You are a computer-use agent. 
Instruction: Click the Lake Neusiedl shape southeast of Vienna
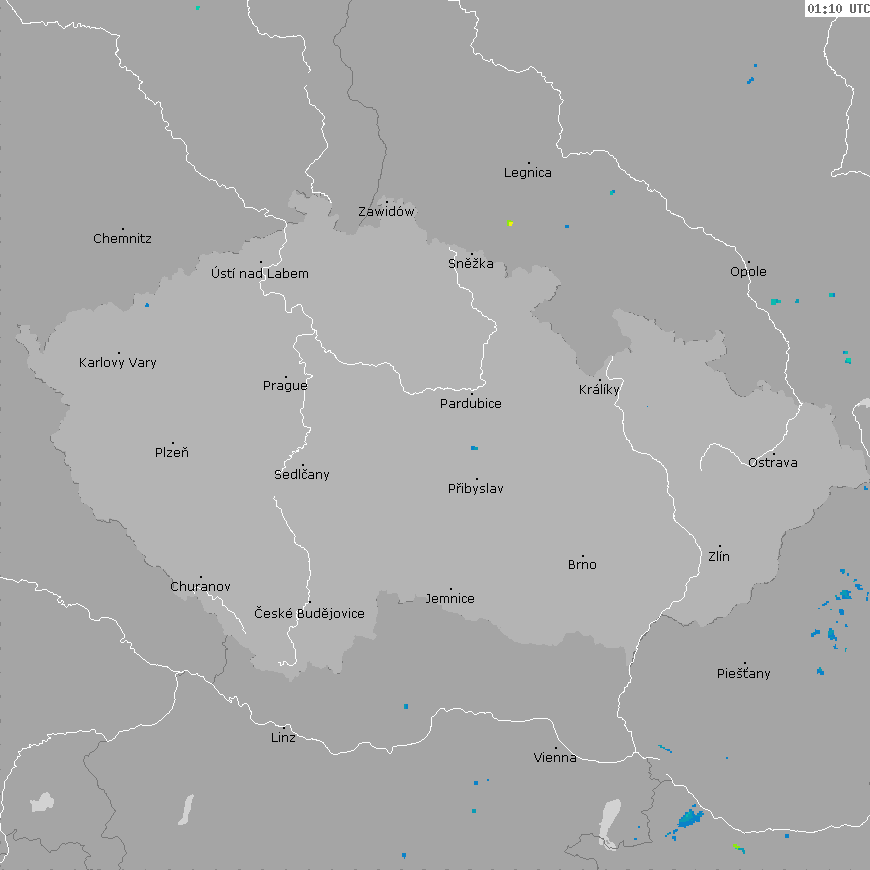click(612, 820)
